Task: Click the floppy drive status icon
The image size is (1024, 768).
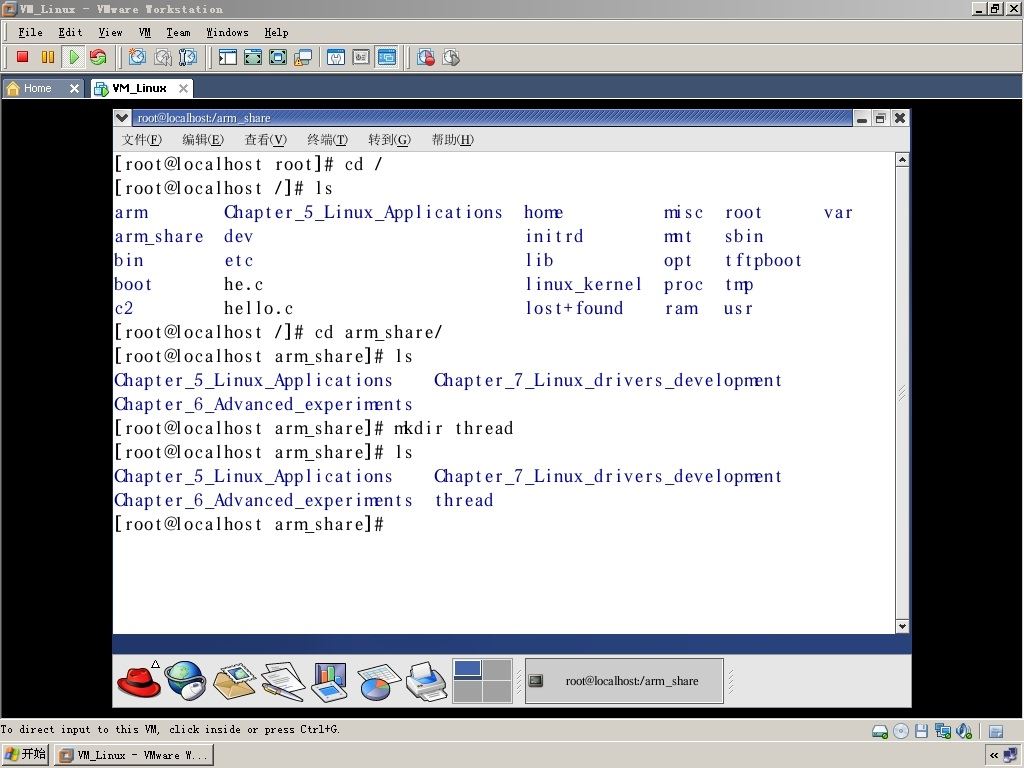Action: pyautogui.click(x=921, y=731)
